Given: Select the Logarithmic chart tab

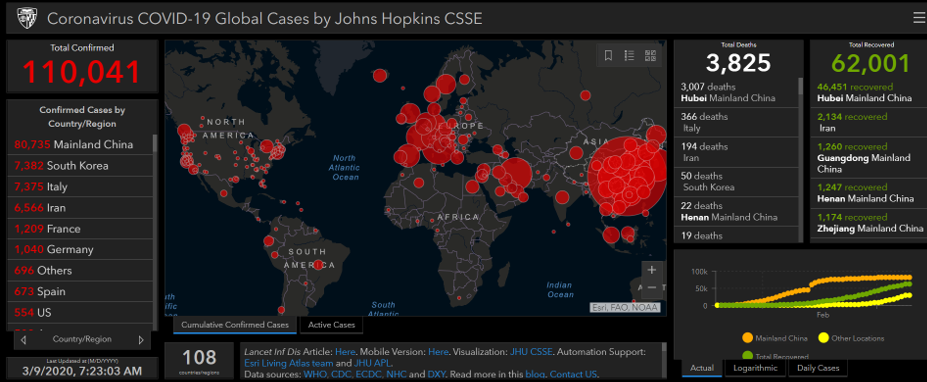Looking at the screenshot, I should (756, 368).
